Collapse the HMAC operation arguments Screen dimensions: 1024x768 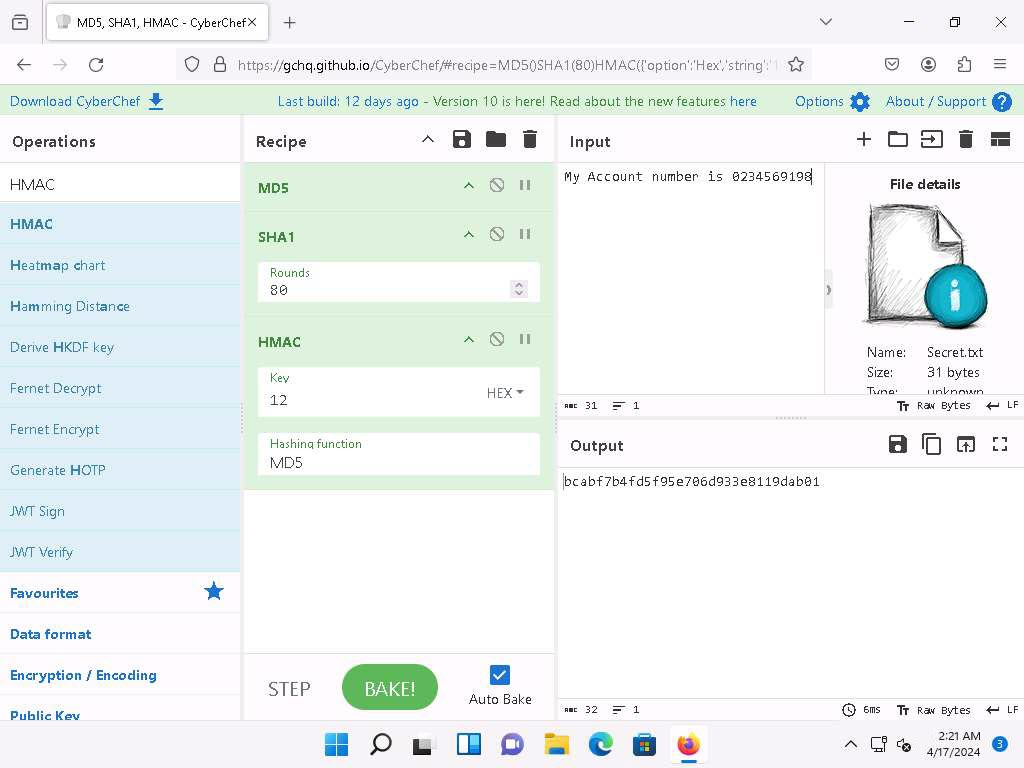point(468,340)
